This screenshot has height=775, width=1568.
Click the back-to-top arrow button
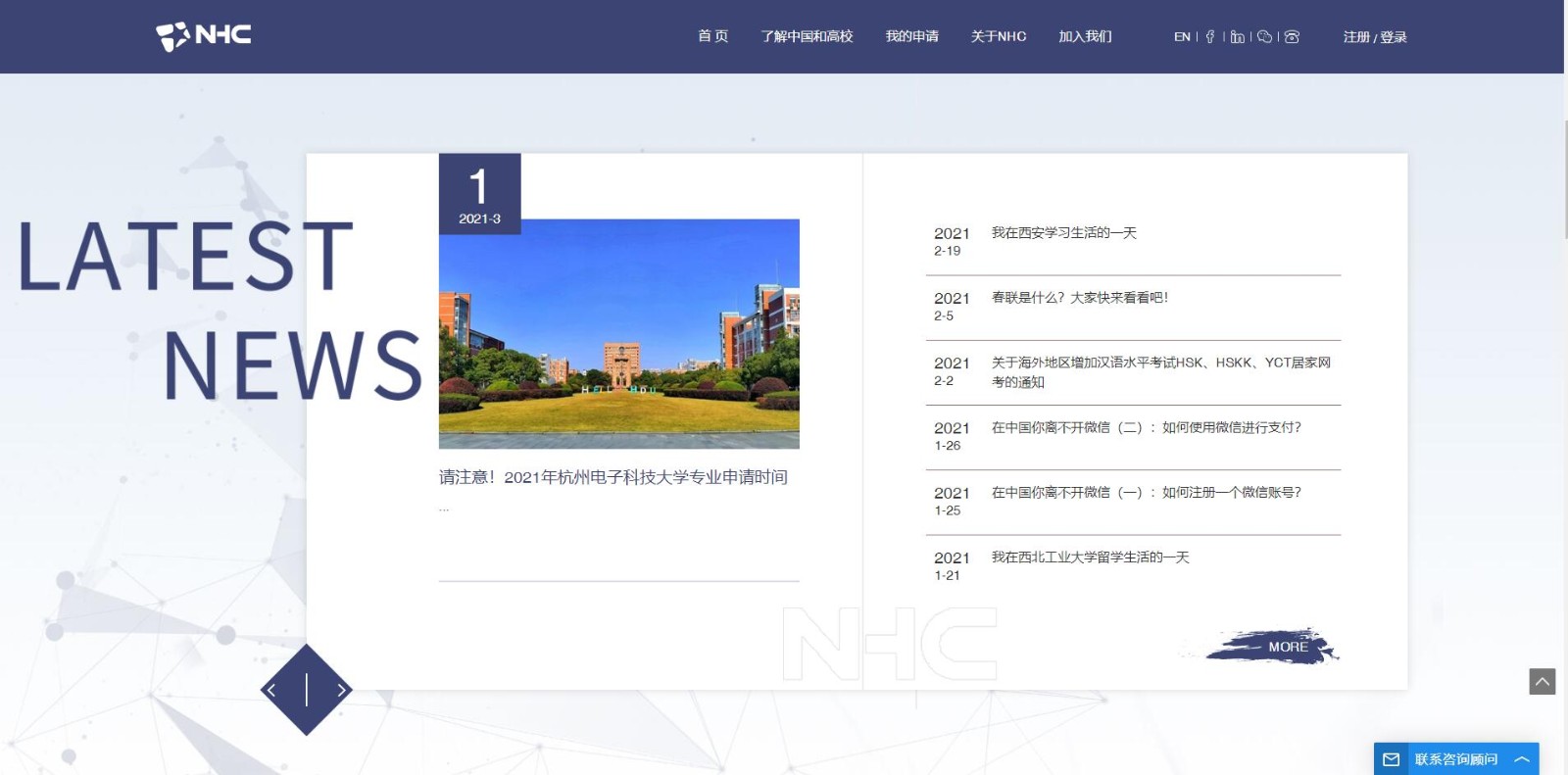[1542, 681]
